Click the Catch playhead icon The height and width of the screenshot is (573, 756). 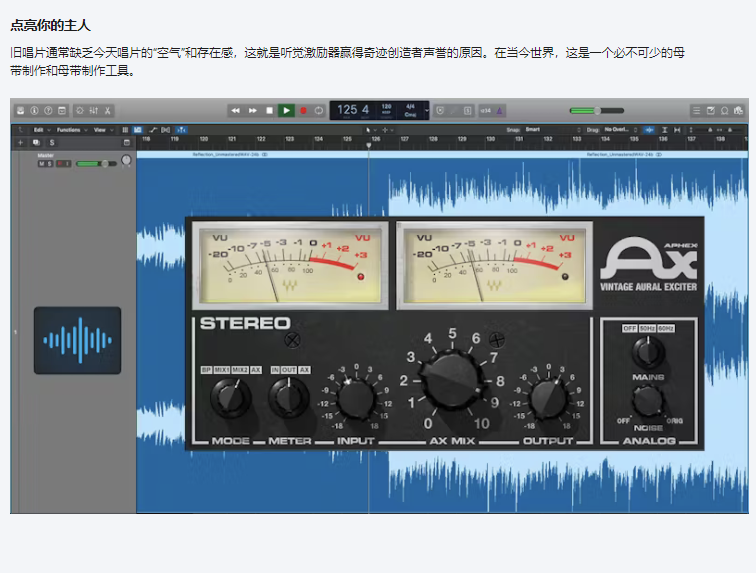tap(166, 130)
